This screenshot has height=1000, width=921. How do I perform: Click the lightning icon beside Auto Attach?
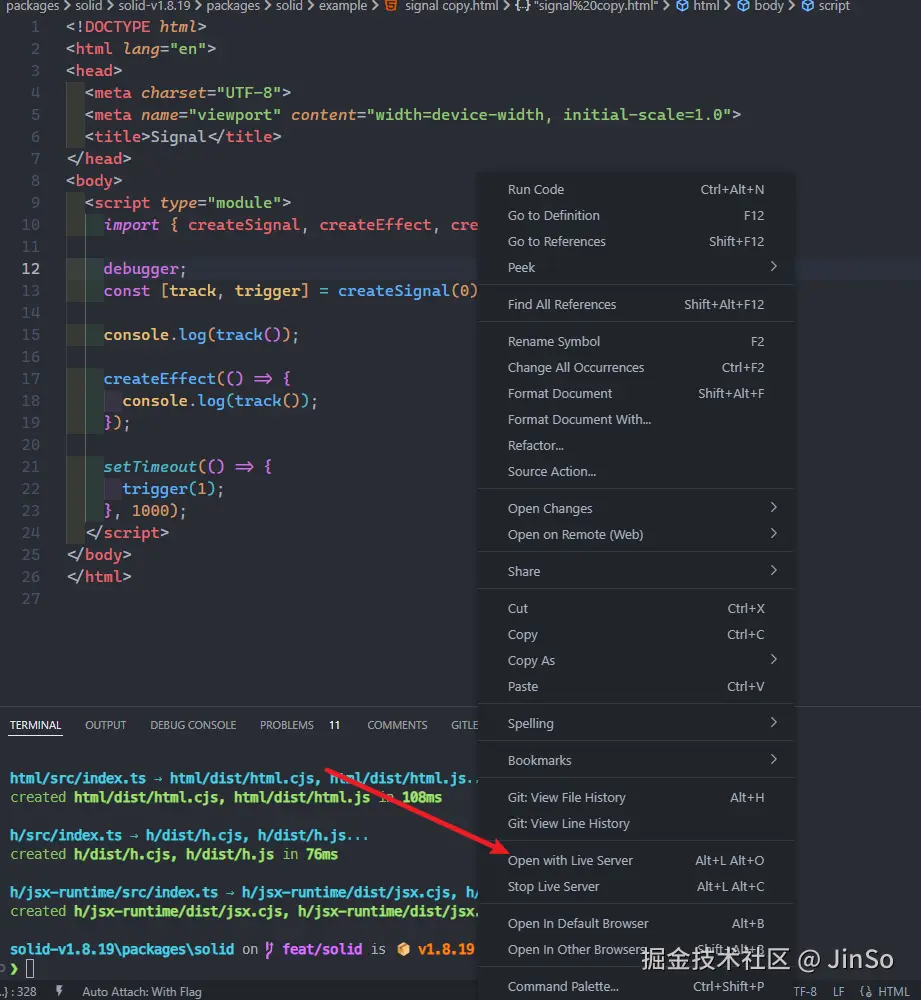(59, 991)
